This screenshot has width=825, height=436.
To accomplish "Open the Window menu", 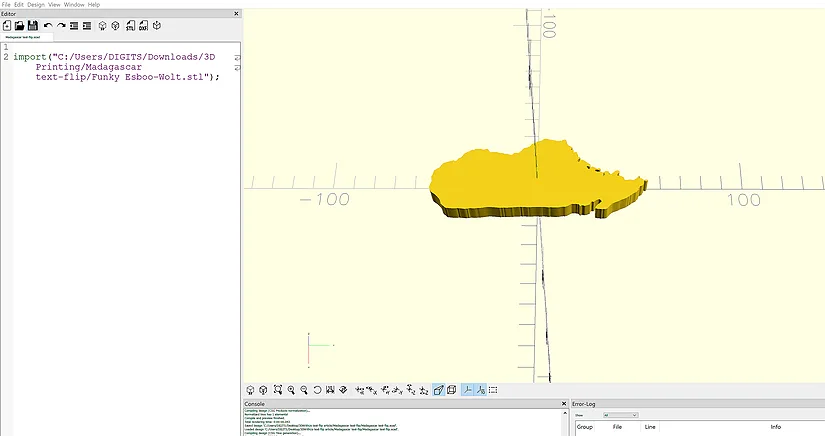I will 74,4.
